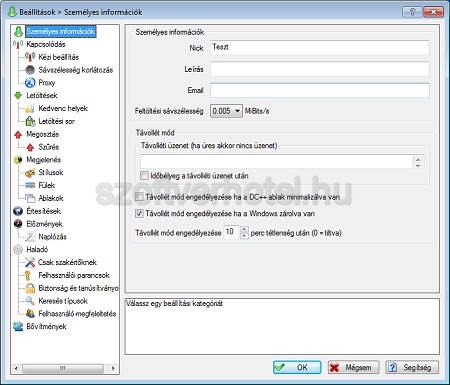Click the red Megosztás arrow icon
The width and height of the screenshot is (450, 385).
pos(18,134)
